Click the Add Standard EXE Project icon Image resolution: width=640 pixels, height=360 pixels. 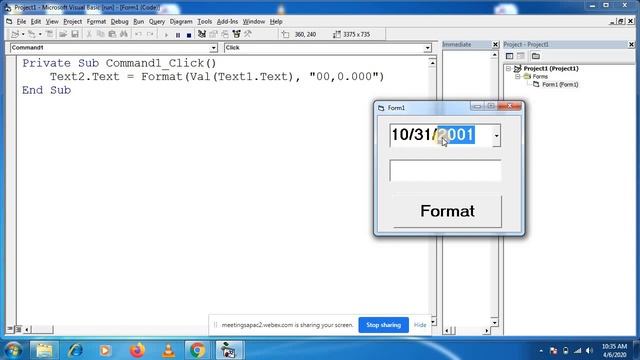pyautogui.click(x=15, y=34)
